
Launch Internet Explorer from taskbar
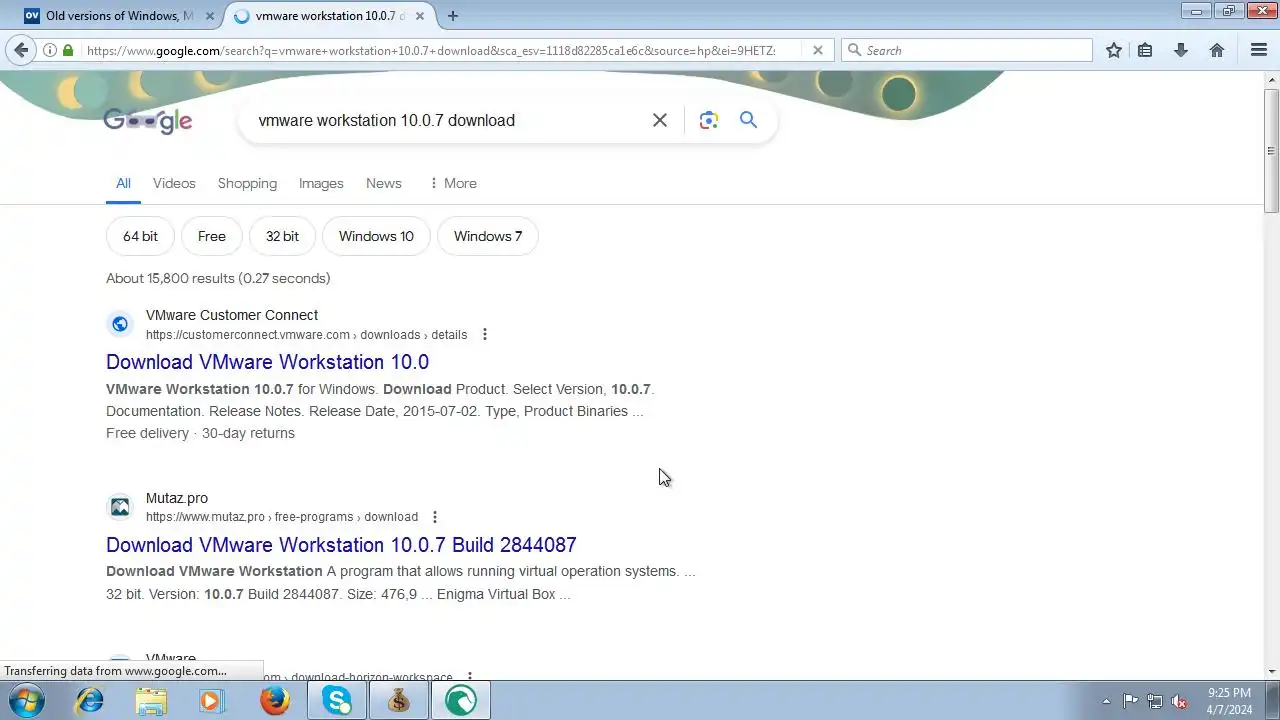coord(90,701)
